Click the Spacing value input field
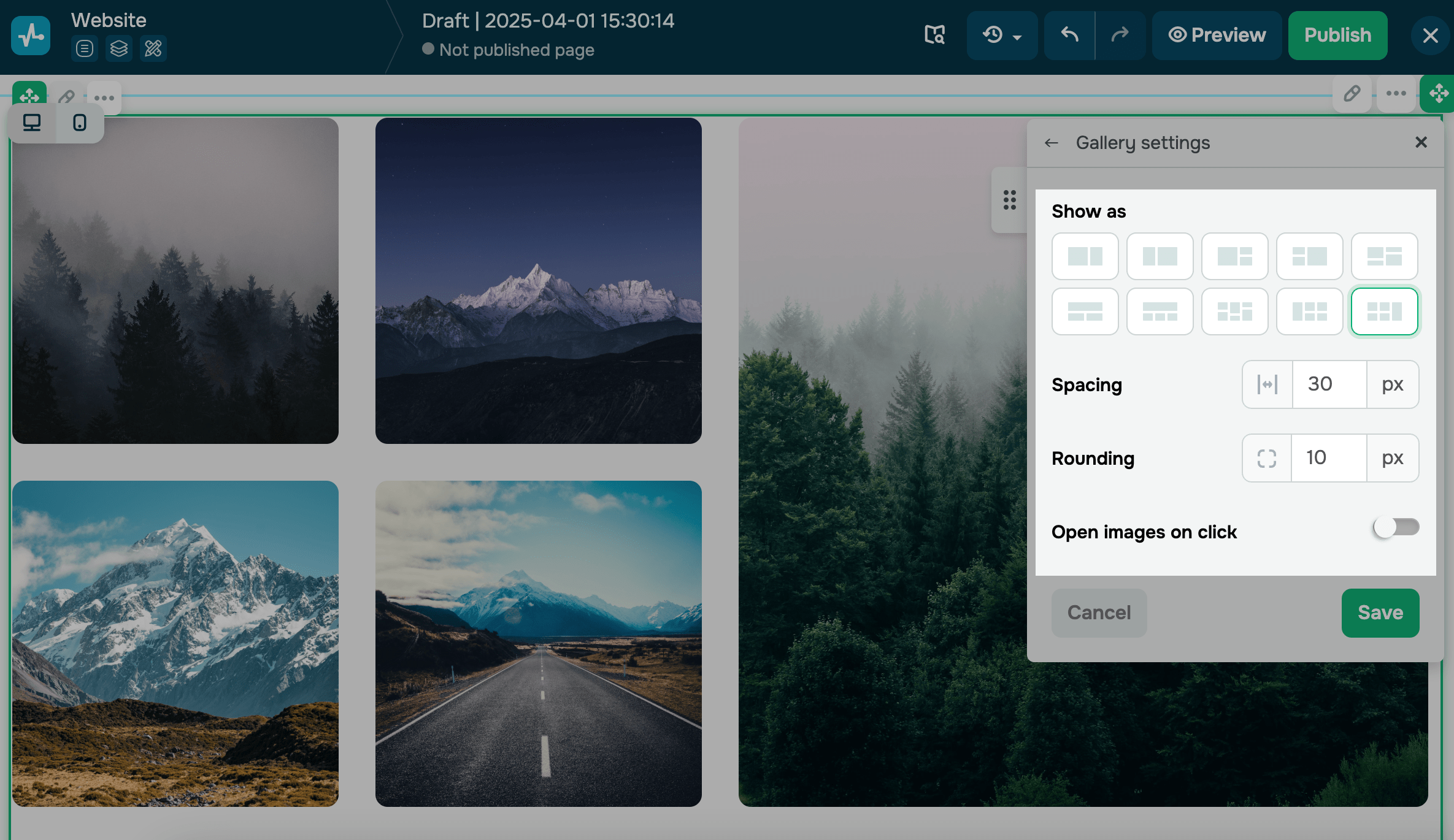This screenshot has width=1454, height=840. [x=1329, y=384]
